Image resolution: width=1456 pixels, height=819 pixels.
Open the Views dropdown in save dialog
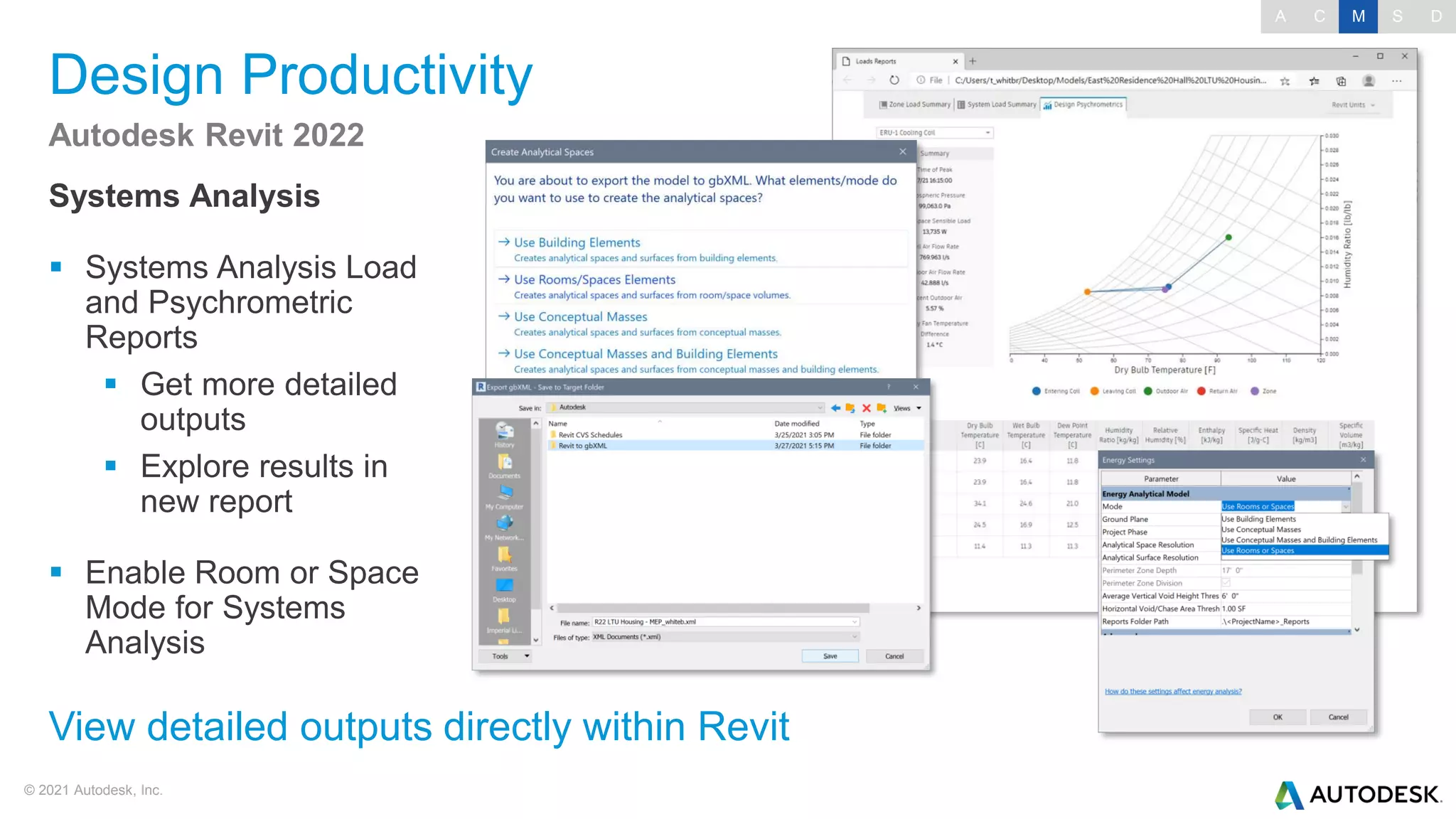(908, 408)
